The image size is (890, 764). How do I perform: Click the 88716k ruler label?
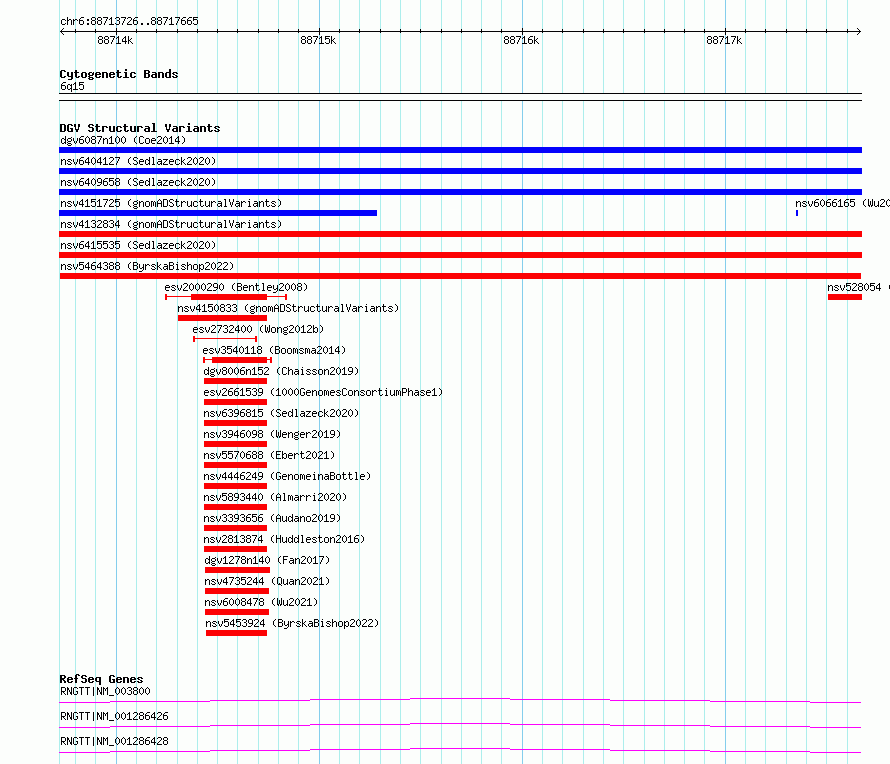[x=521, y=40]
